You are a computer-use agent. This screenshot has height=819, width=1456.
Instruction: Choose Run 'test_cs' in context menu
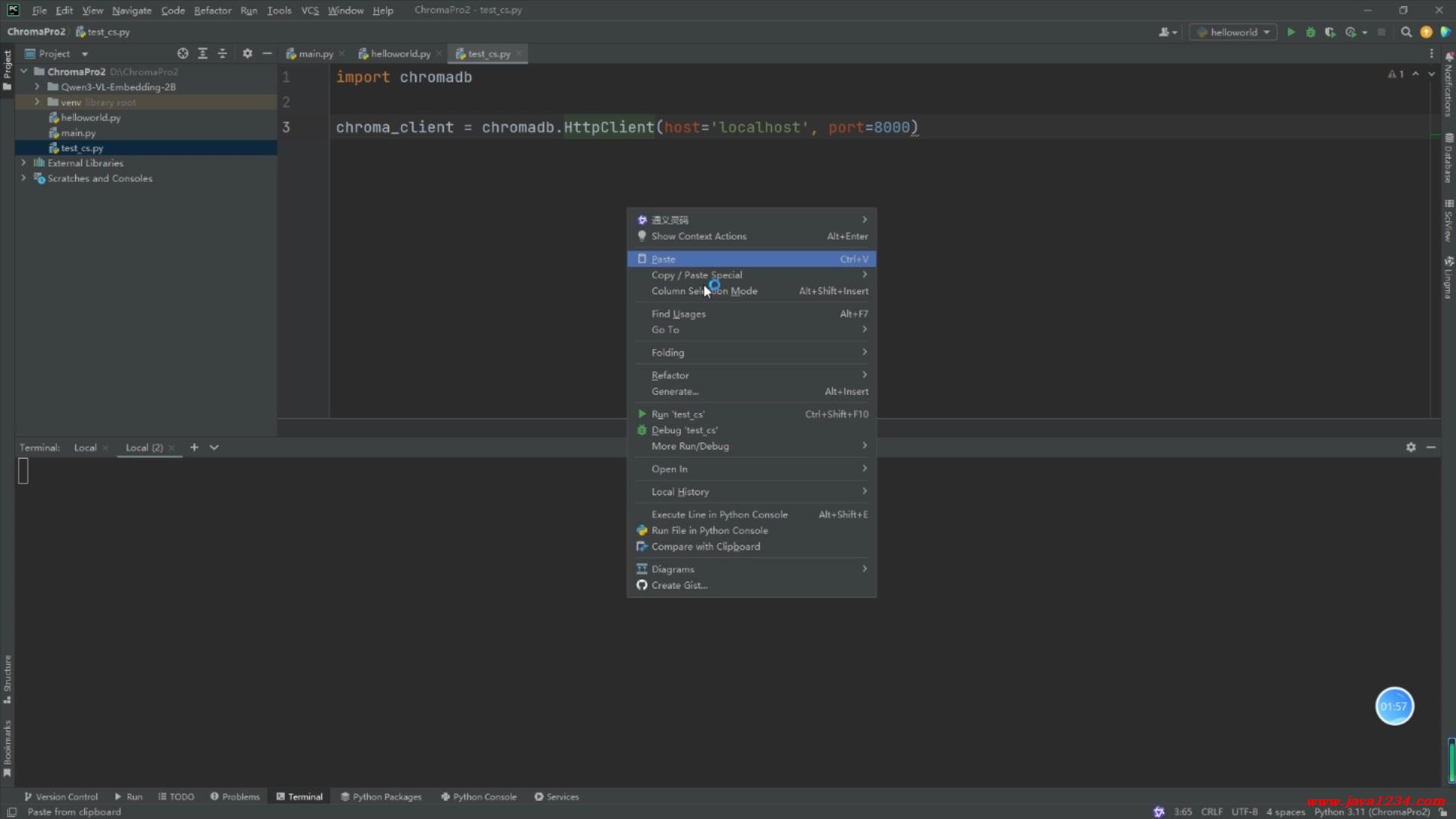(678, 414)
